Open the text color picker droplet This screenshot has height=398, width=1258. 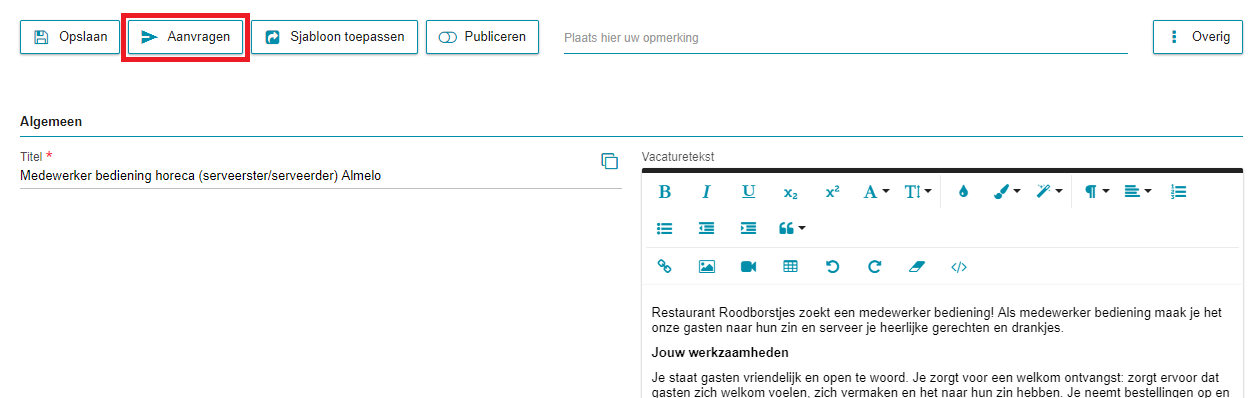click(963, 191)
